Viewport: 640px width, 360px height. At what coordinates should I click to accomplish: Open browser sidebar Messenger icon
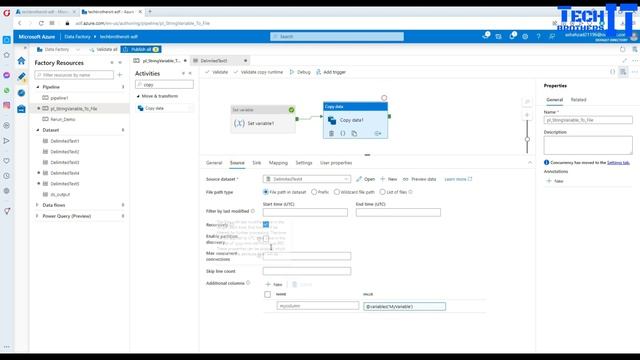pyautogui.click(x=7, y=75)
